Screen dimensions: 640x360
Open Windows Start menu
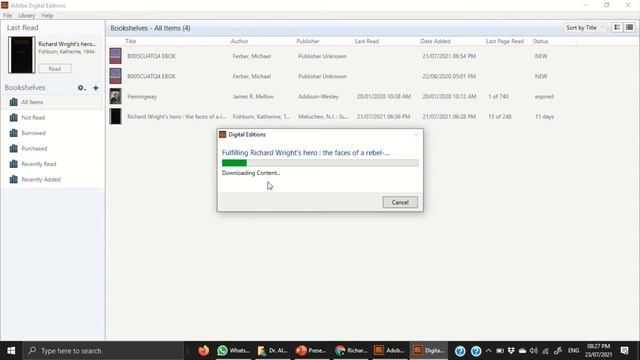point(11,351)
